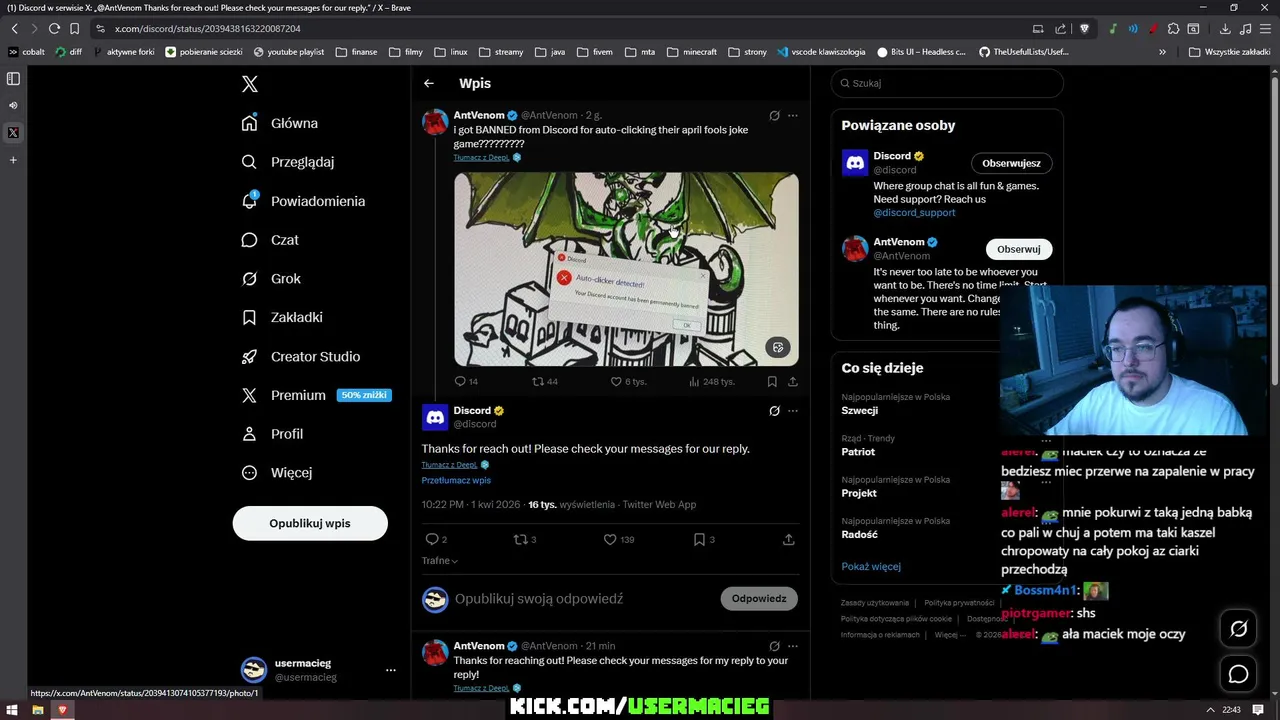
Task: Click Grok icon on AntVenom's top post
Action: (x=774, y=116)
